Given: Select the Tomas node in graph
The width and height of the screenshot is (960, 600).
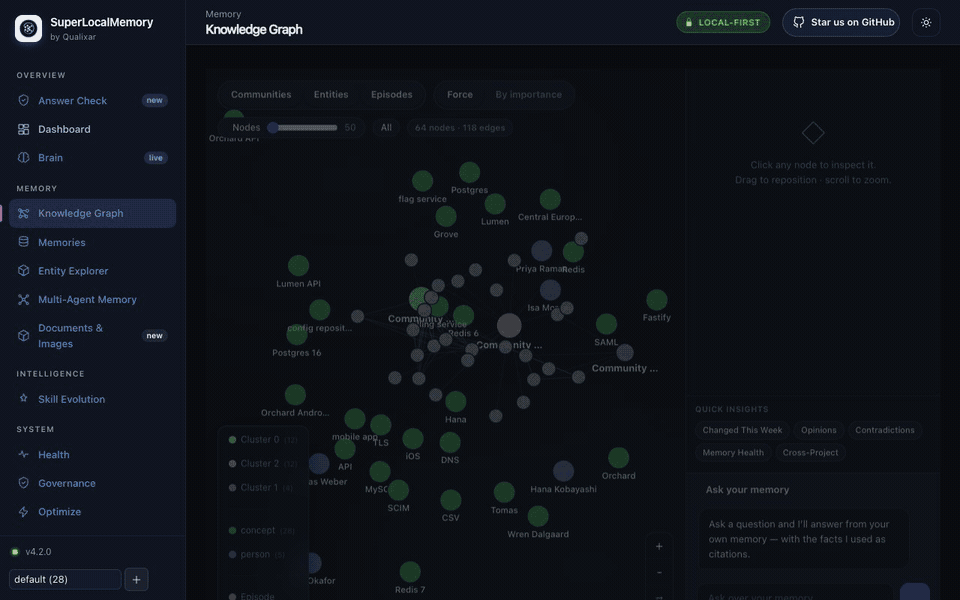Looking at the screenshot, I should click(504, 492).
